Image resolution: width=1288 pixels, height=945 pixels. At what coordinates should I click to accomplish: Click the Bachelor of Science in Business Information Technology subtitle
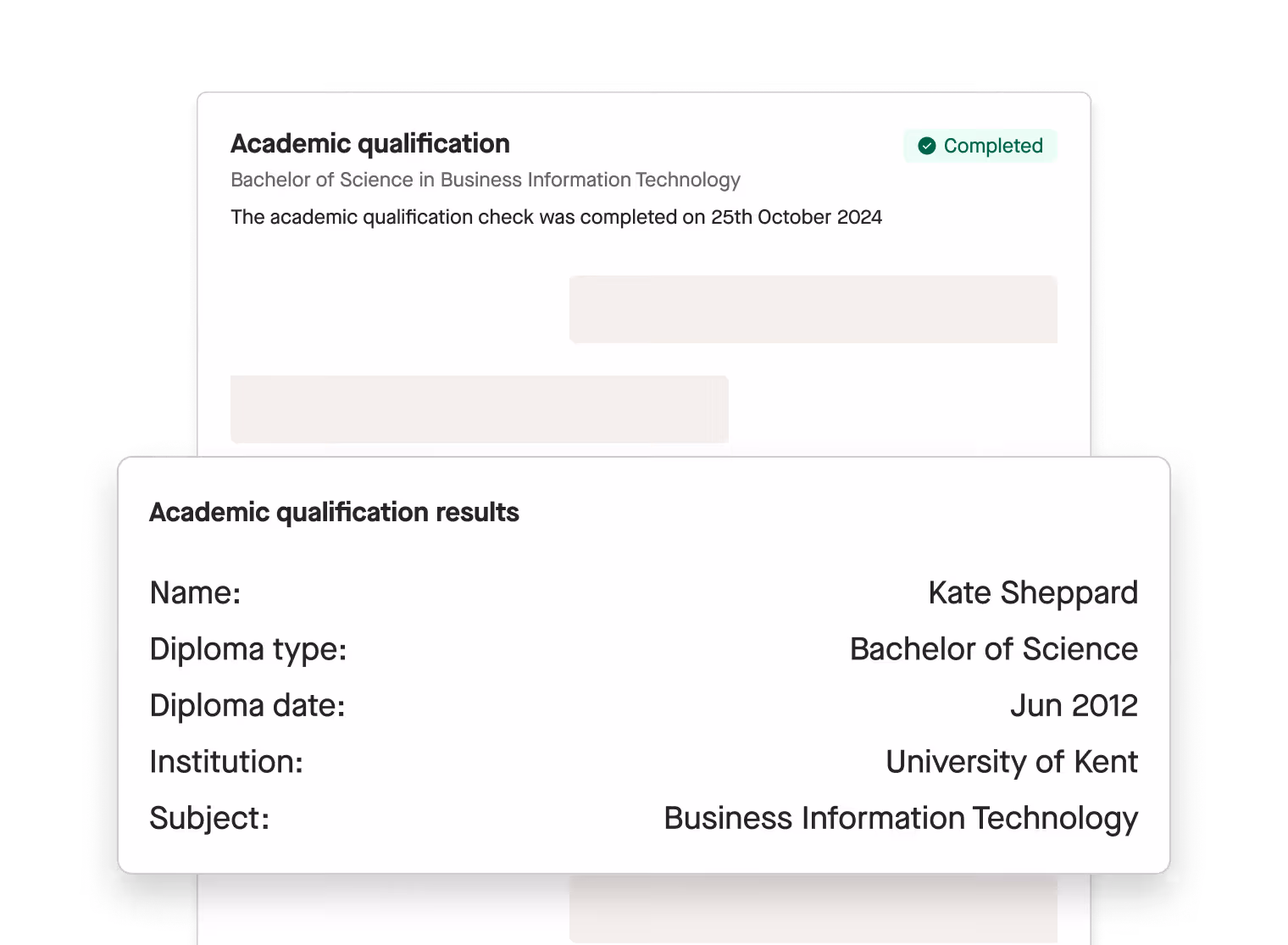coord(486,180)
